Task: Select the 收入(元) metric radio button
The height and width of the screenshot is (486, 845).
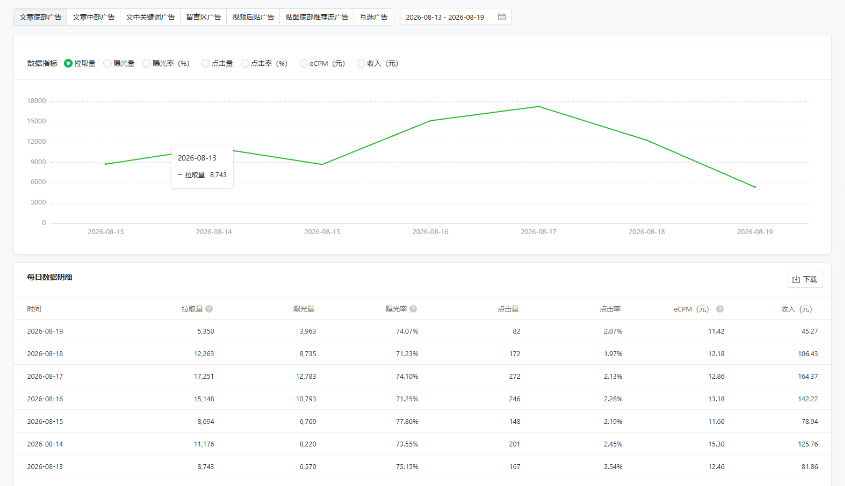Action: [361, 64]
